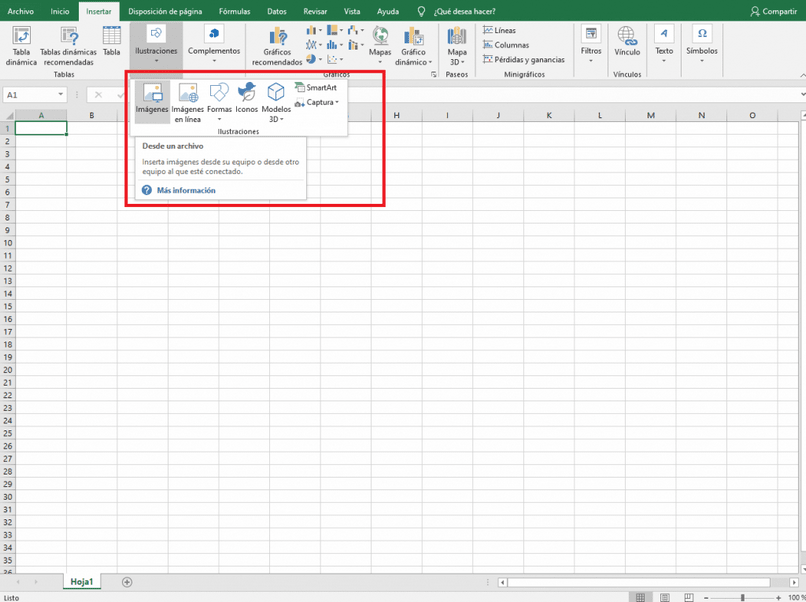Viewport: 806px width, 602px height.
Task: Open Imágenes en línea
Action: tap(188, 103)
